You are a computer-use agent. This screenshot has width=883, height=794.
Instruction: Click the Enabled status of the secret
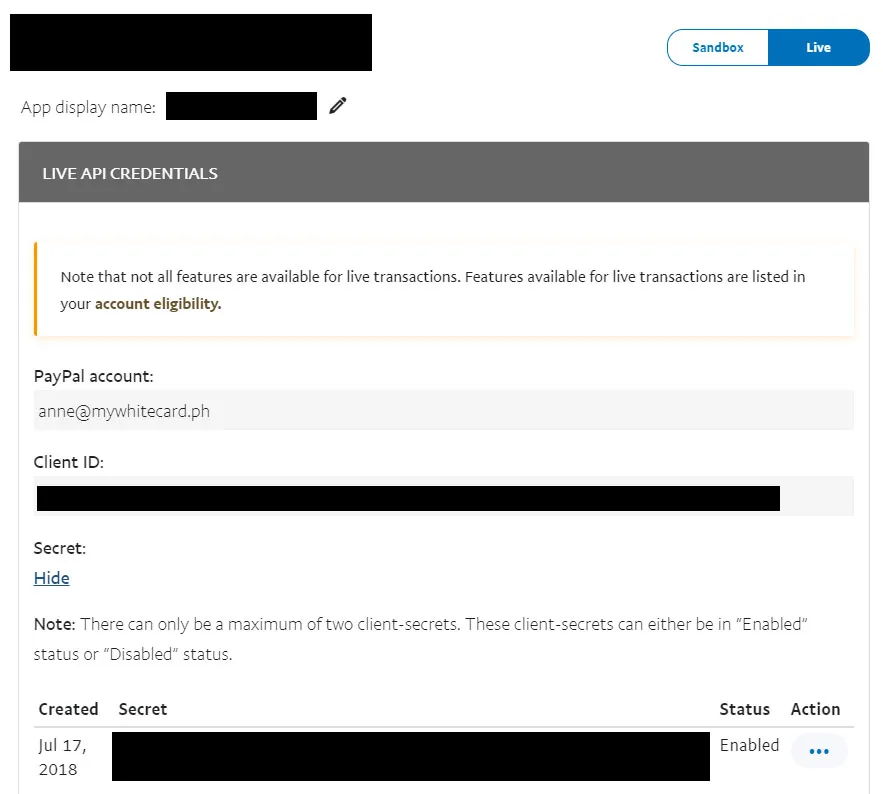(x=749, y=745)
